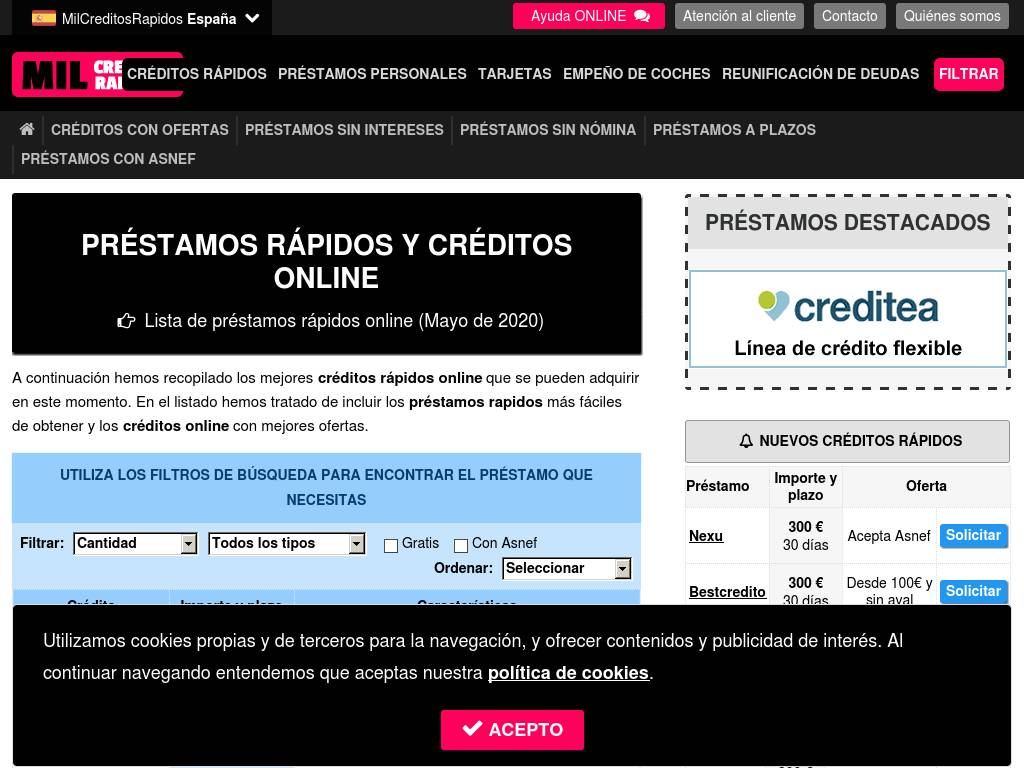Open the Bestcredito loan link
The height and width of the screenshot is (768, 1024).
tap(727, 591)
